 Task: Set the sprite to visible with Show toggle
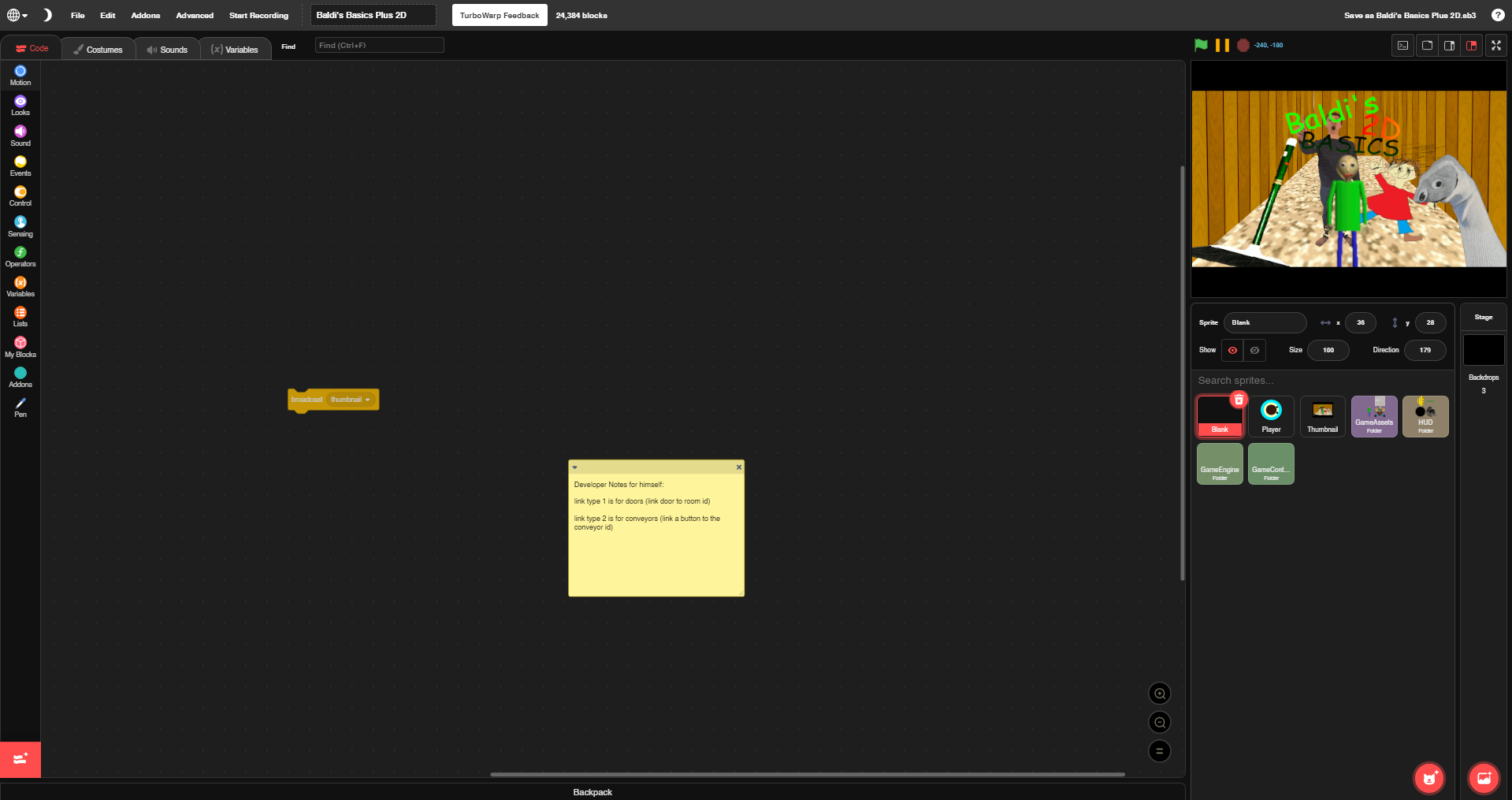coord(1232,350)
